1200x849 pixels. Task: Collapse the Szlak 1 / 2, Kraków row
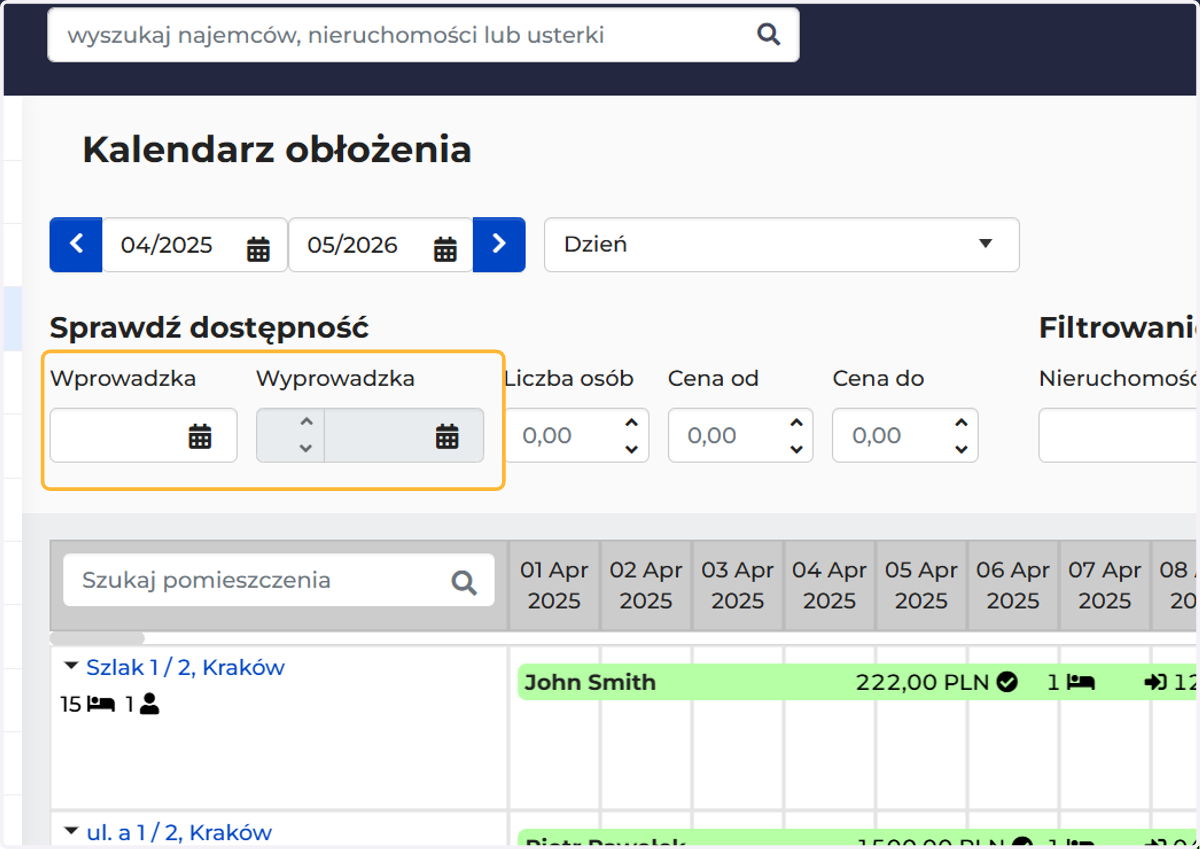[x=71, y=667]
